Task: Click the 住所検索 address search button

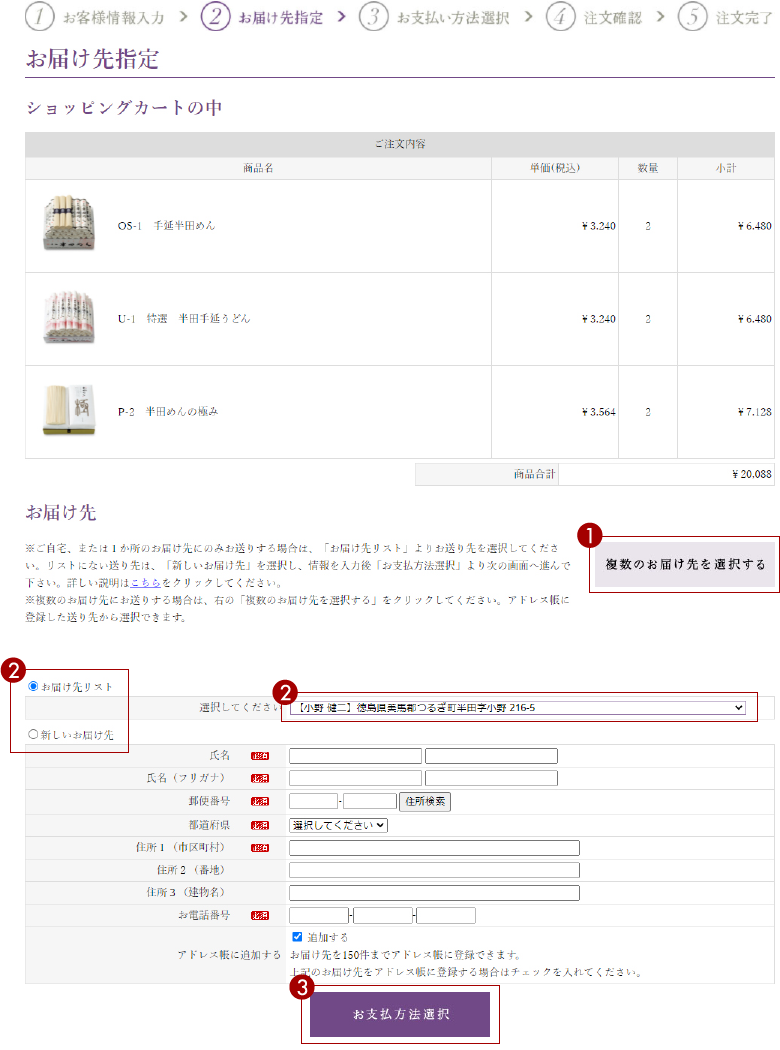Action: pyautogui.click(x=425, y=801)
